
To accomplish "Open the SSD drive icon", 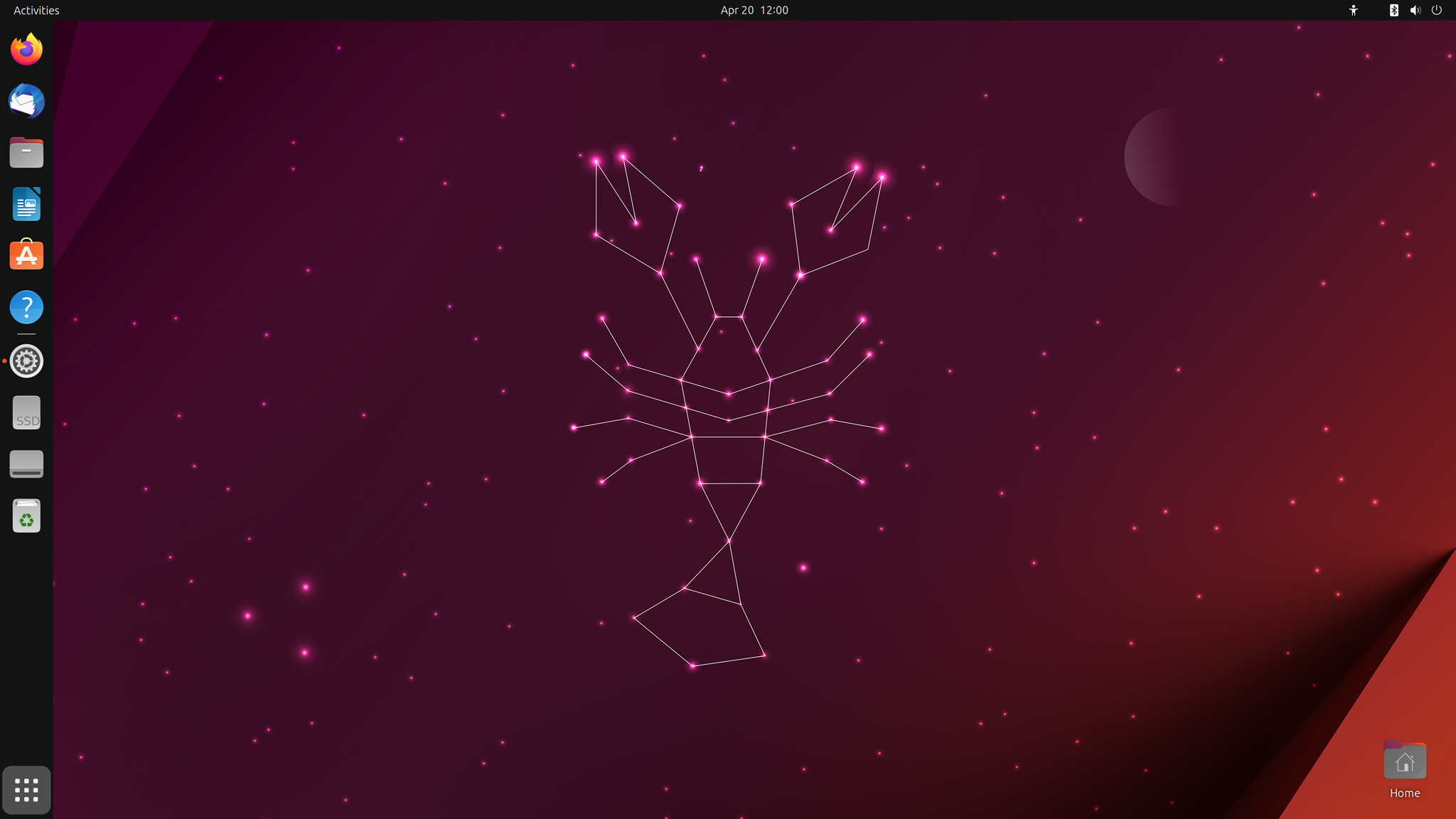I will 26,413.
